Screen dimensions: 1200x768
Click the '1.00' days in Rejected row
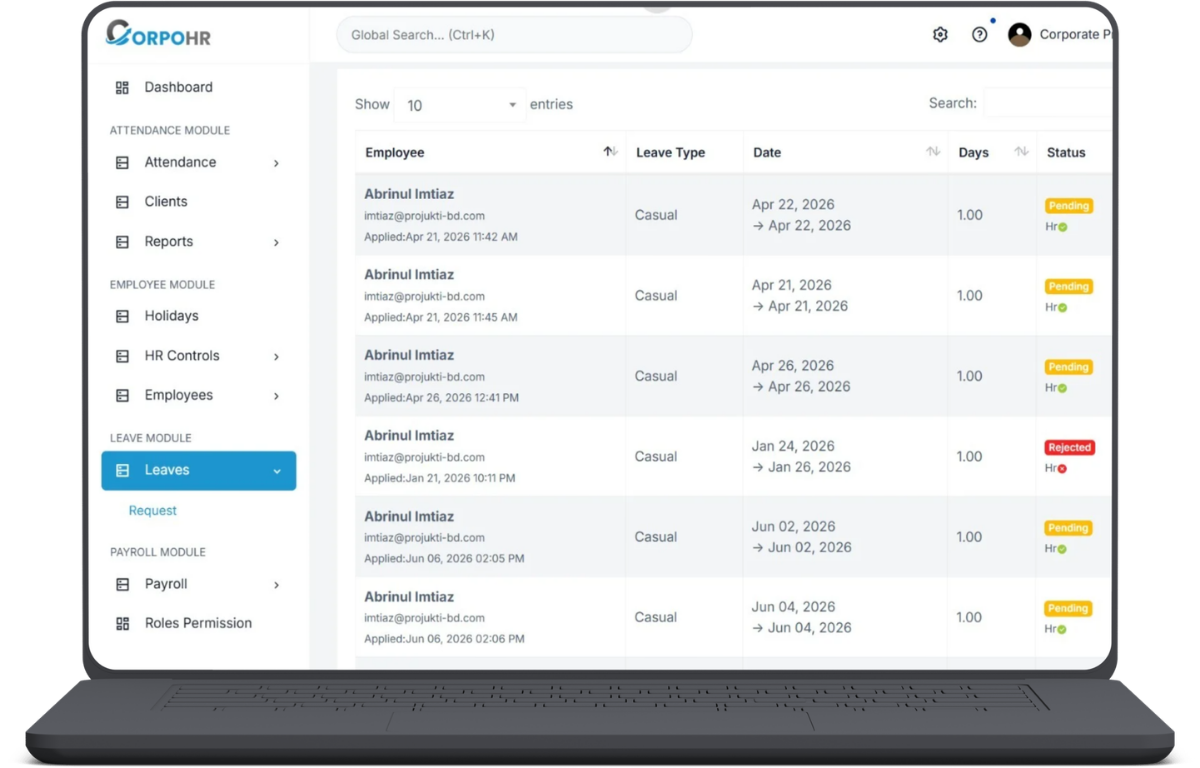(x=970, y=456)
